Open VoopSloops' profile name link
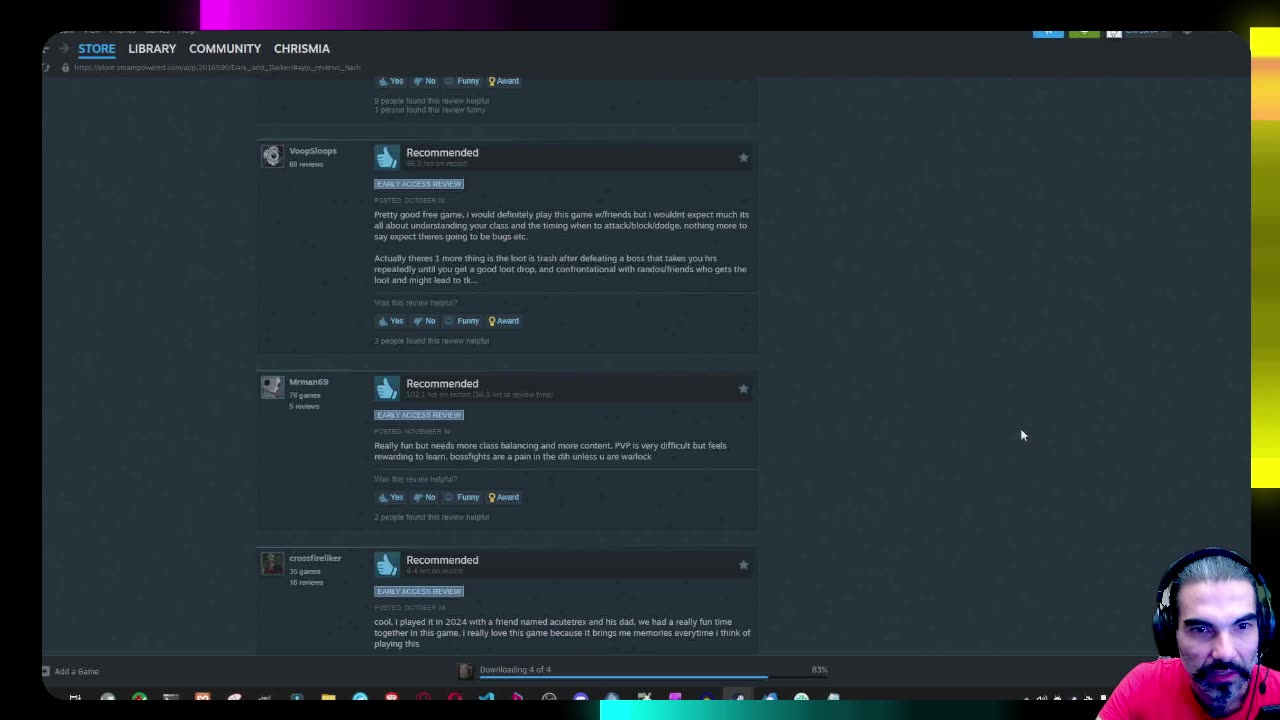Image resolution: width=1280 pixels, height=720 pixels. tap(313, 151)
